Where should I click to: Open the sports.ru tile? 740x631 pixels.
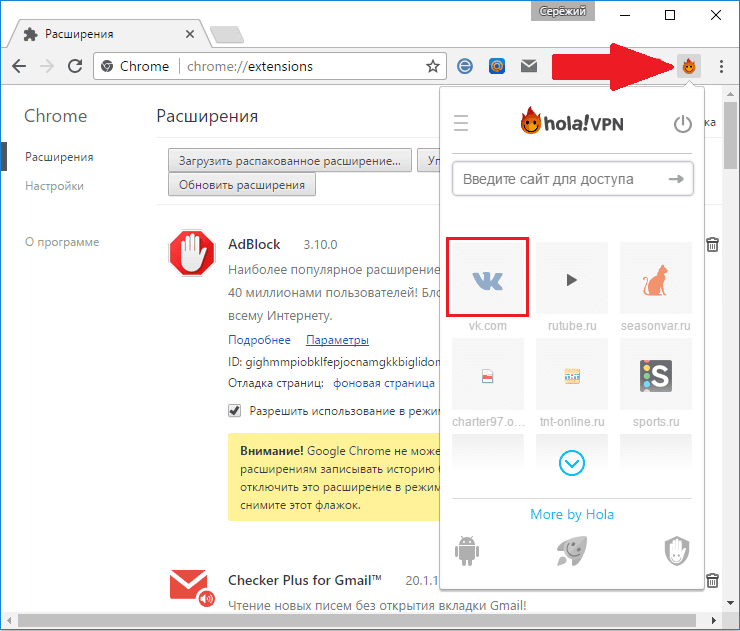click(656, 374)
